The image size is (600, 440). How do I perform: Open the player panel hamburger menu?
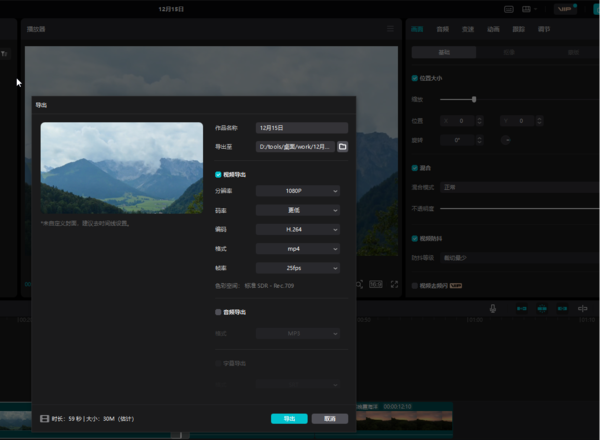pos(390,29)
